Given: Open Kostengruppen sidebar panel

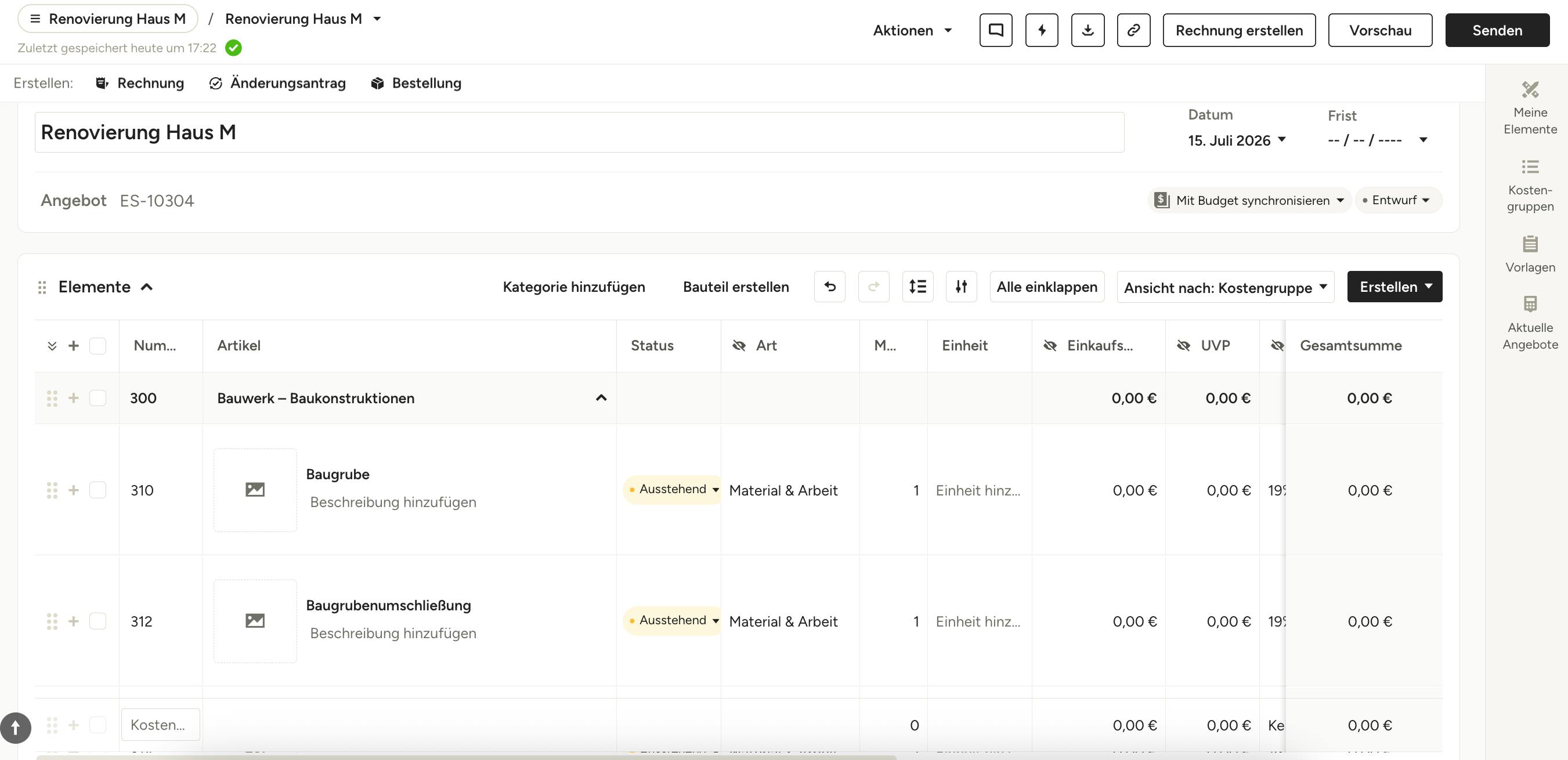Looking at the screenshot, I should [1530, 186].
